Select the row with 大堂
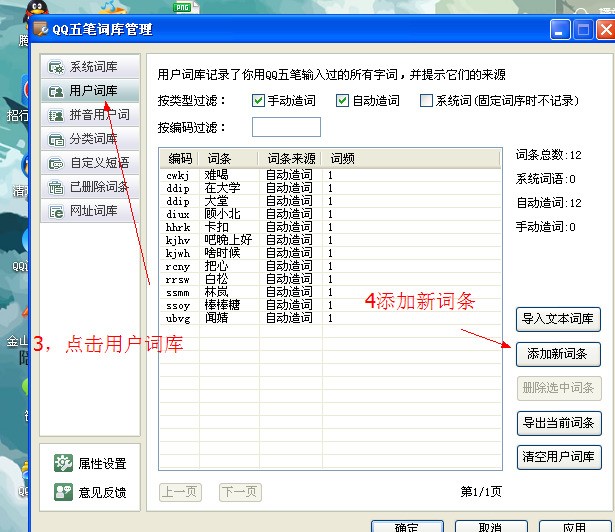This screenshot has width=615, height=532. 330,201
